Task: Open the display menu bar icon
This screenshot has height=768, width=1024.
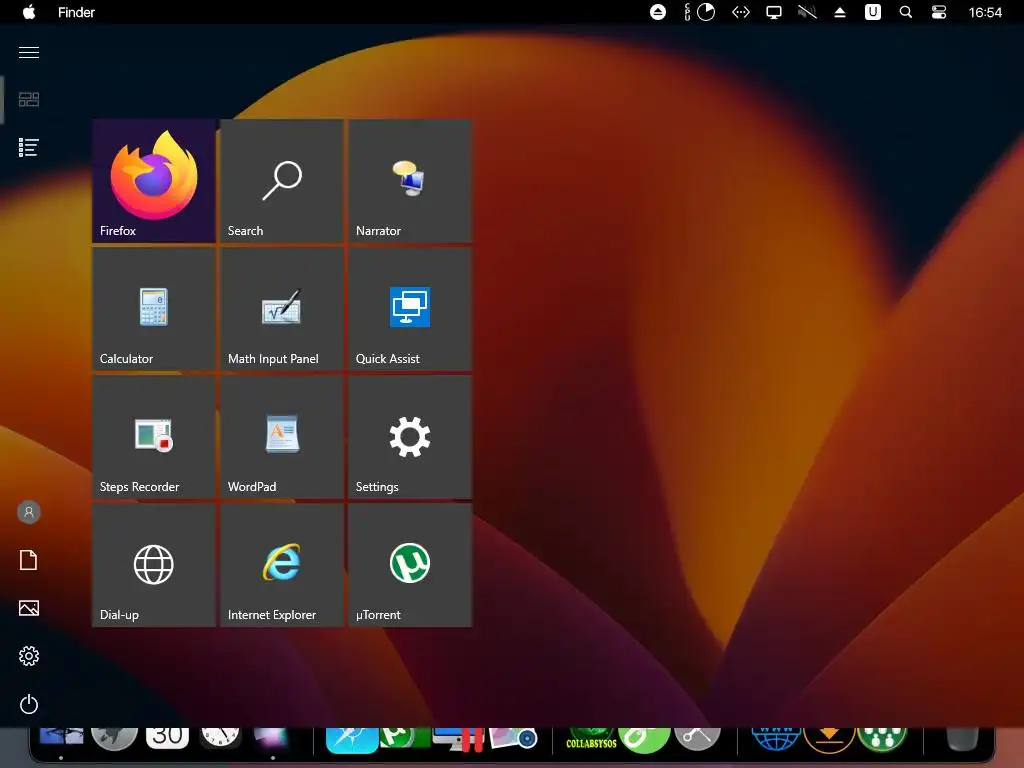Action: (x=774, y=12)
